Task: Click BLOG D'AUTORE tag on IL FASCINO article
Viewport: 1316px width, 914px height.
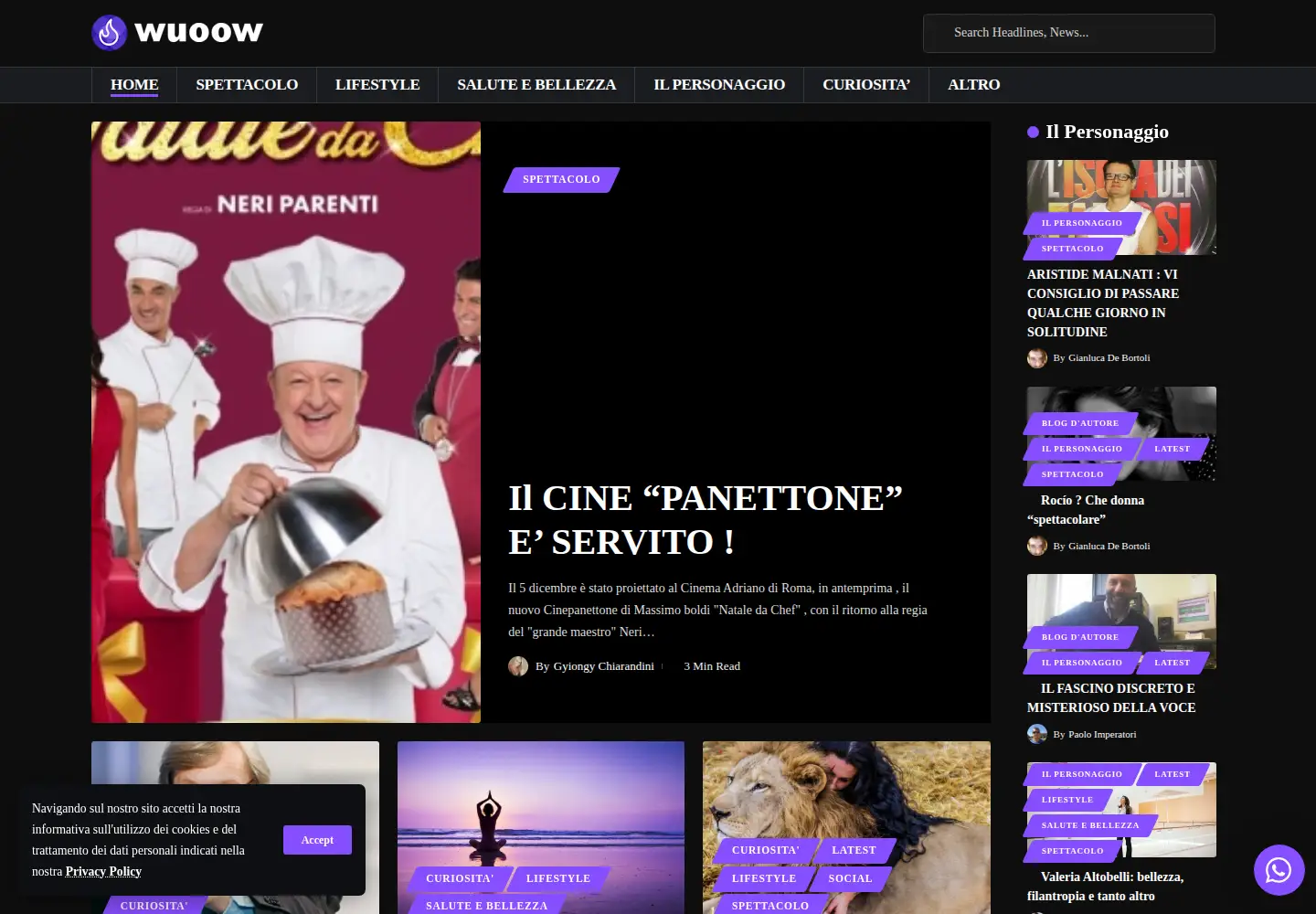Action: click(x=1080, y=637)
